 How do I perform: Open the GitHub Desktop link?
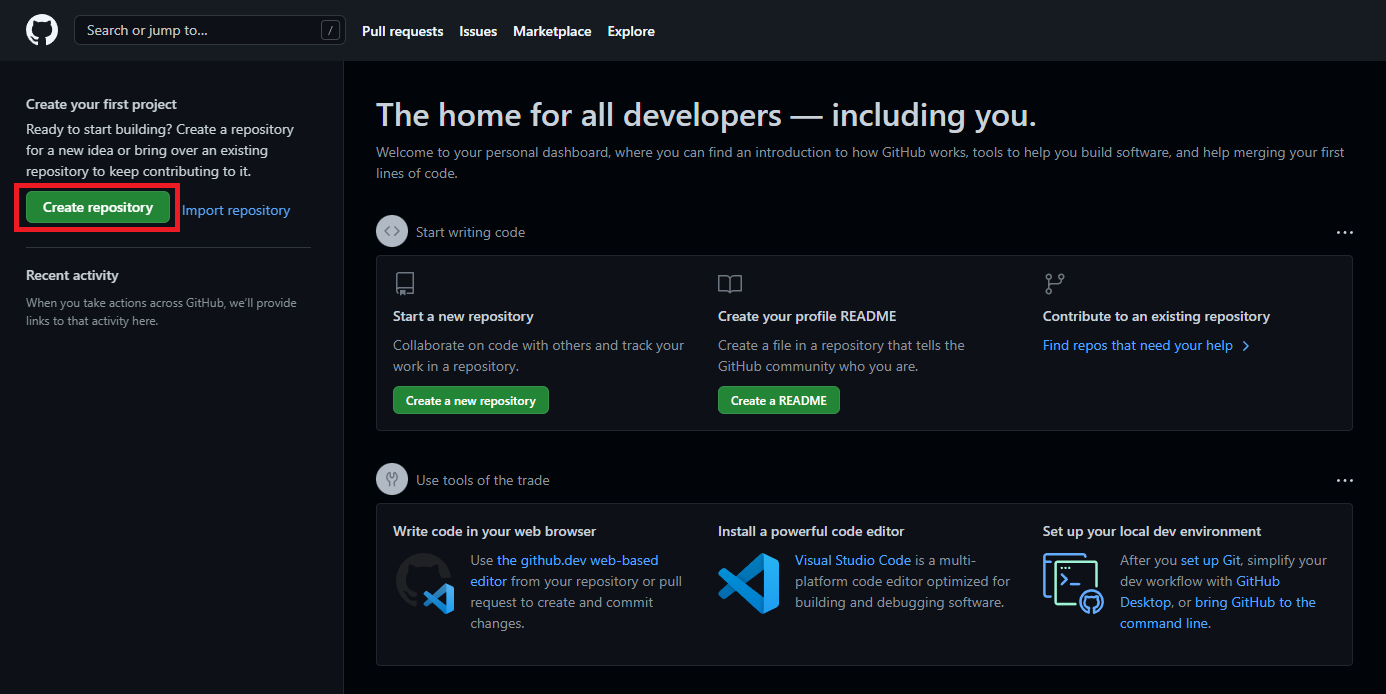[1200, 591]
